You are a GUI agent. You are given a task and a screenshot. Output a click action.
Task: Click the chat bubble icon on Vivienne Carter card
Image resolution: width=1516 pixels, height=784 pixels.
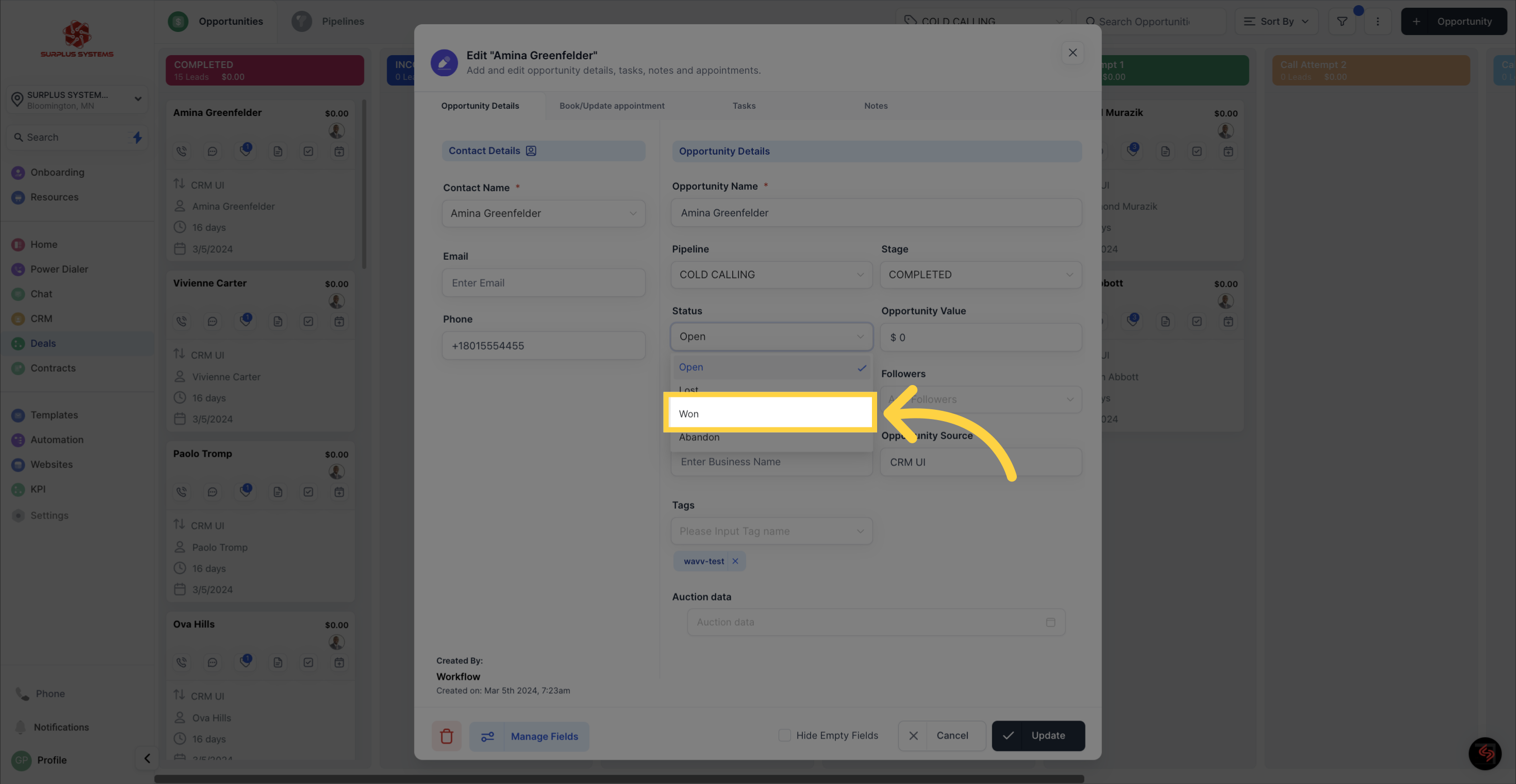(212, 321)
